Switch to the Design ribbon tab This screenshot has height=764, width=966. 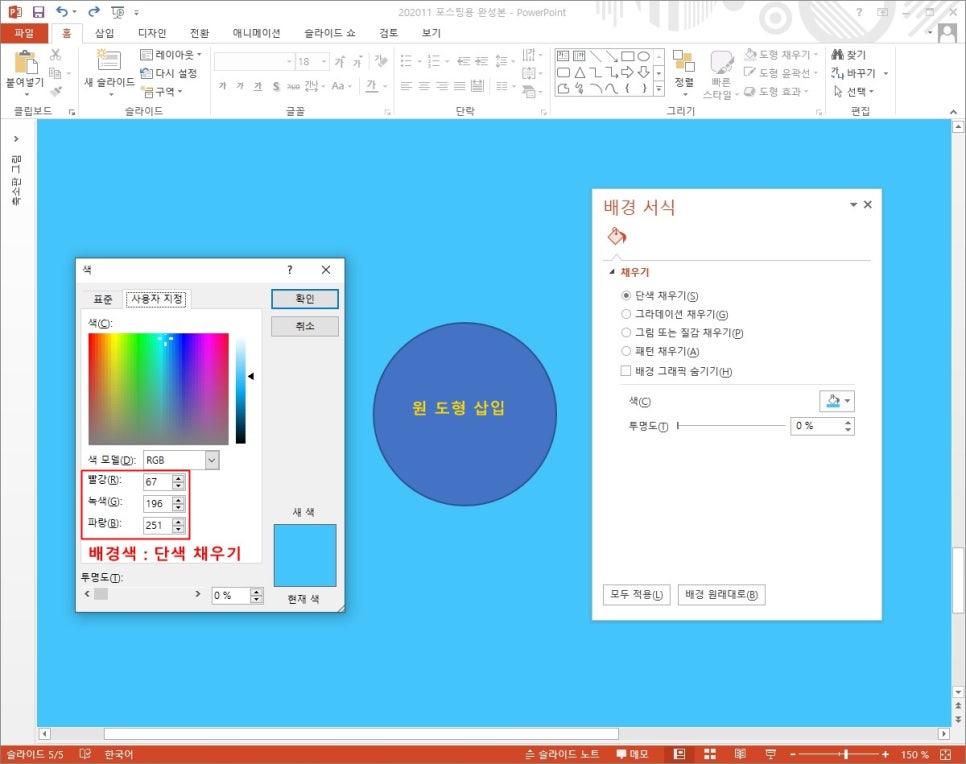point(152,33)
